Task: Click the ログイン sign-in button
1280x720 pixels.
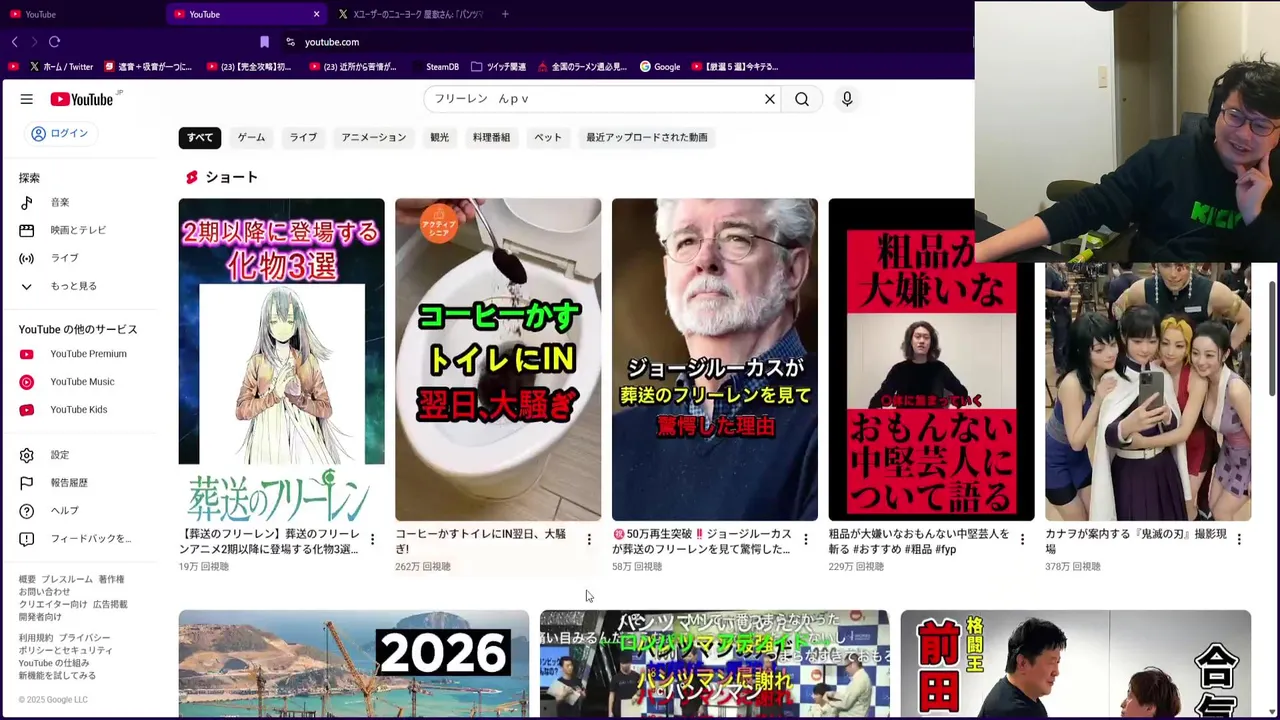Action: pyautogui.click(x=60, y=133)
